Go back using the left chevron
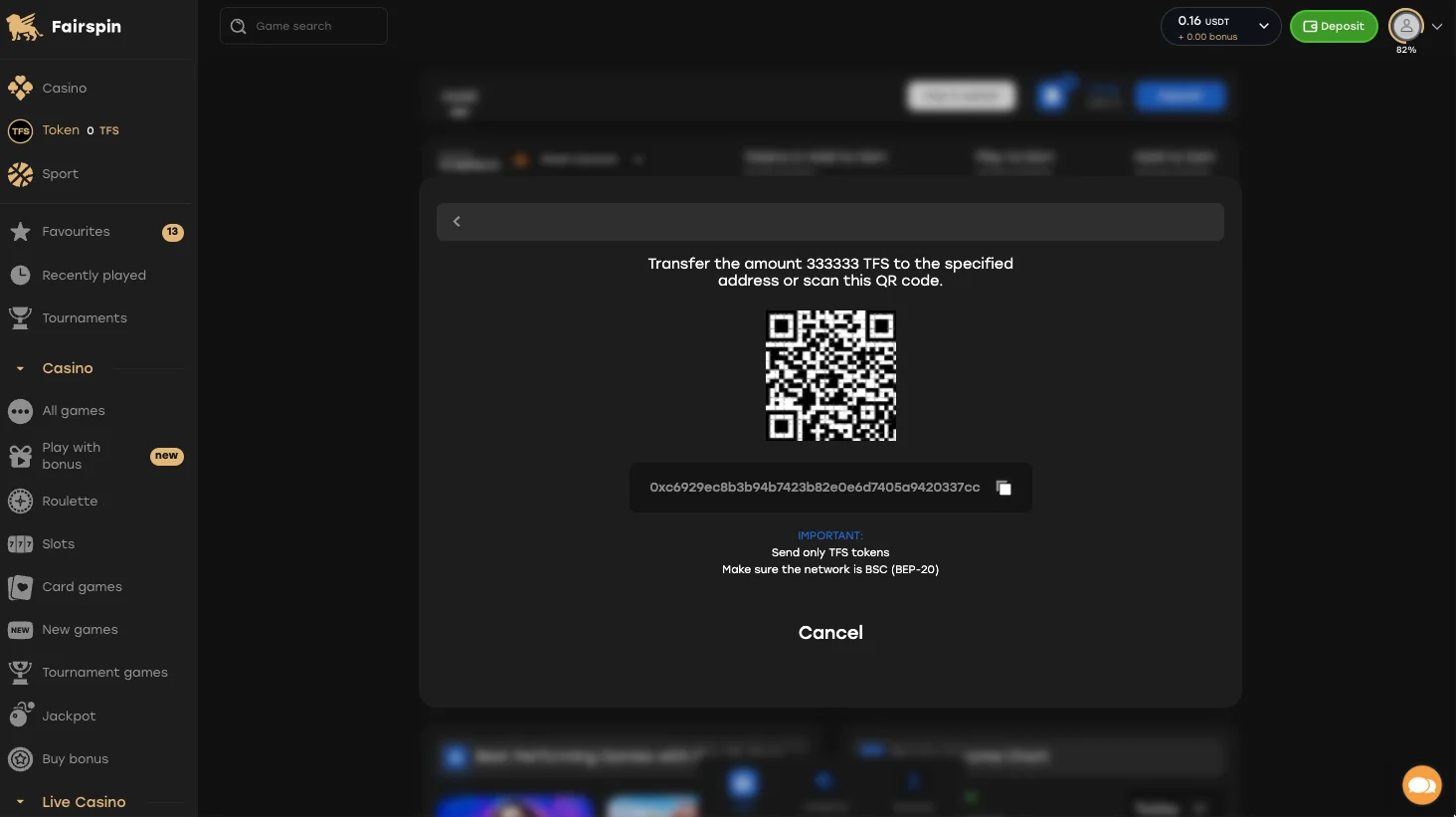1456x817 pixels. pos(456,221)
